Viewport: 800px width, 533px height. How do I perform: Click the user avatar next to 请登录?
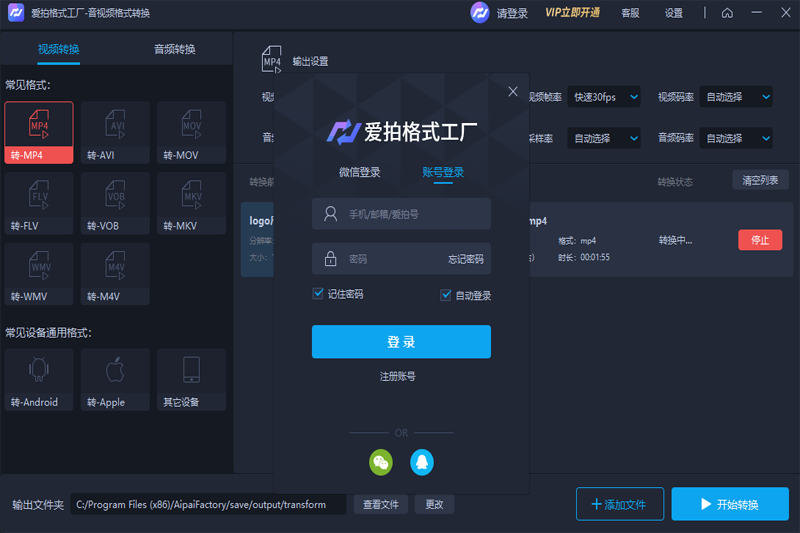click(480, 13)
